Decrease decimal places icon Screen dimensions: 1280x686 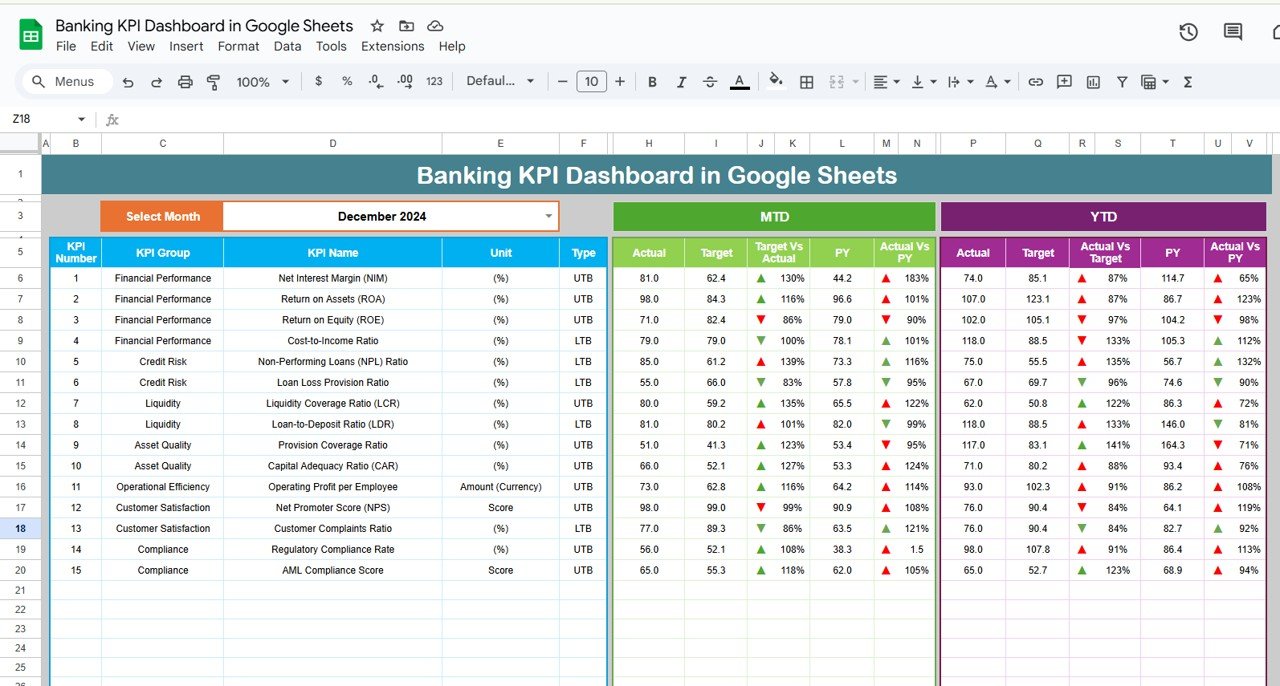(376, 81)
